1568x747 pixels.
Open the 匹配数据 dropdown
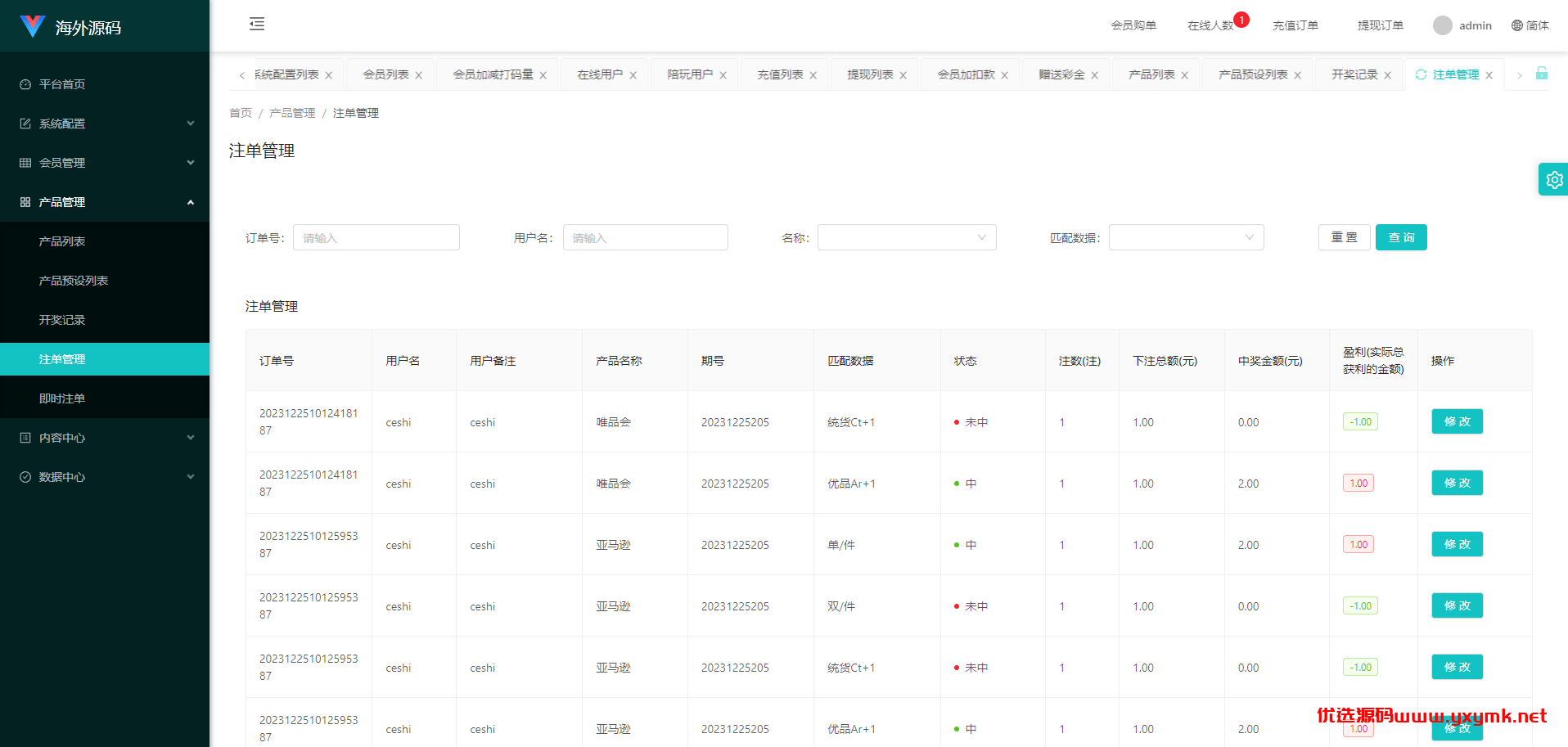1187,237
